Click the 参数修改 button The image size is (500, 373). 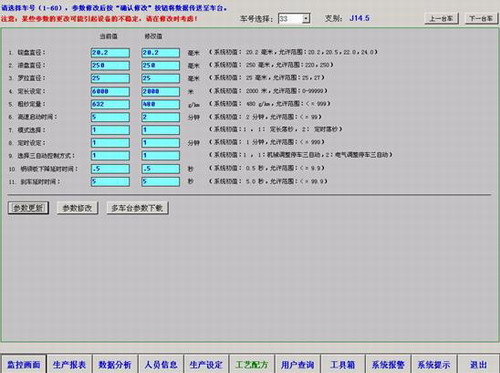click(77, 208)
